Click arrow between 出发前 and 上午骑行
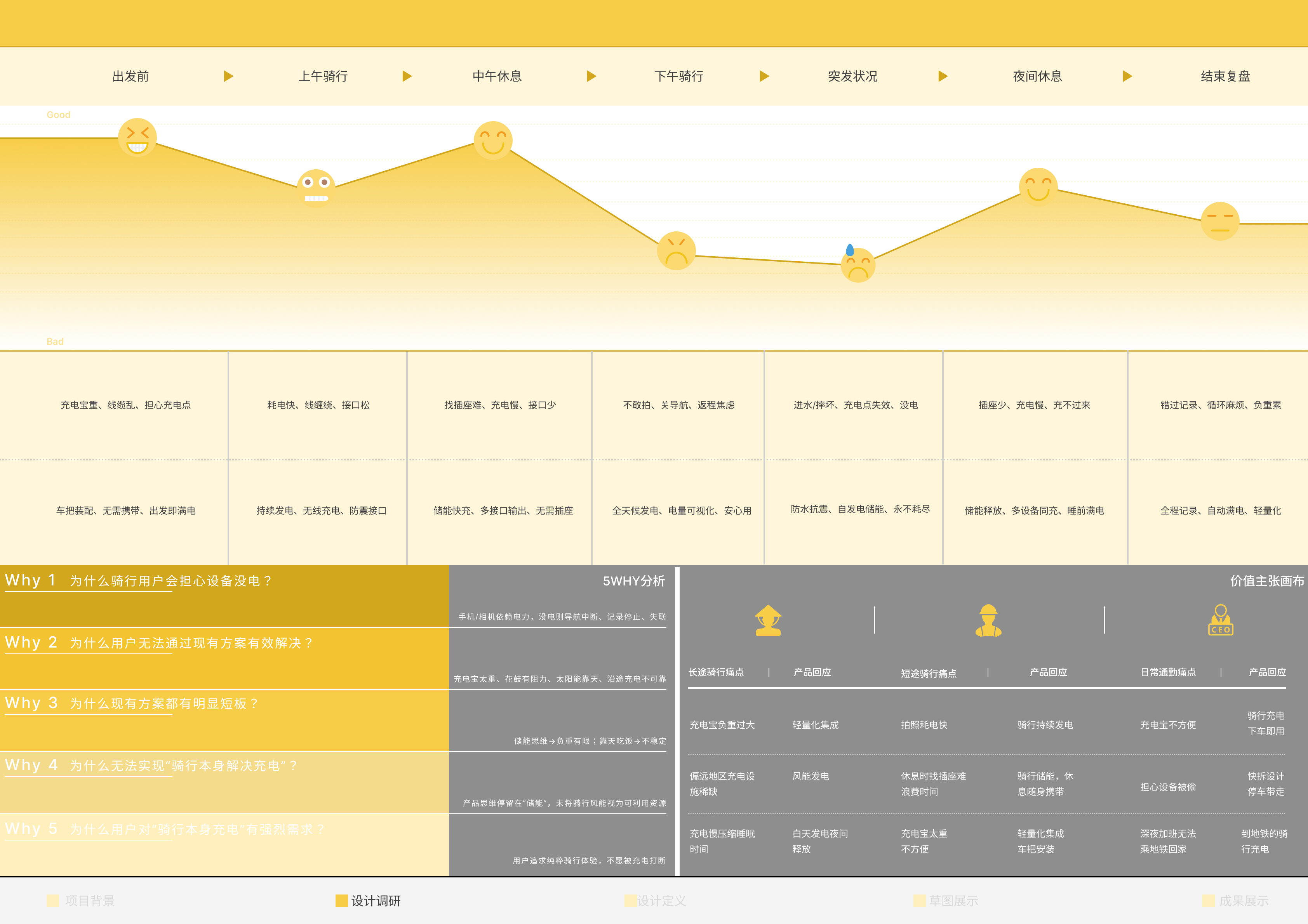This screenshot has width=1308, height=924. pyautogui.click(x=228, y=76)
